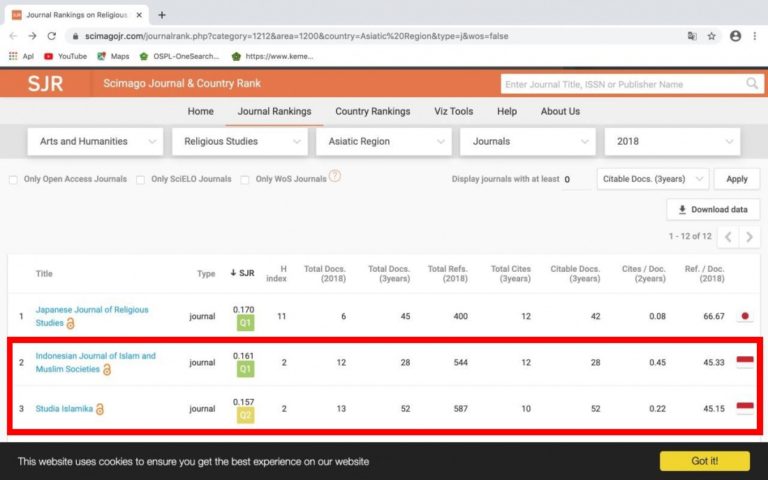Open the 2018 year dropdown
Viewport: 768px width, 480px height.
tap(672, 142)
